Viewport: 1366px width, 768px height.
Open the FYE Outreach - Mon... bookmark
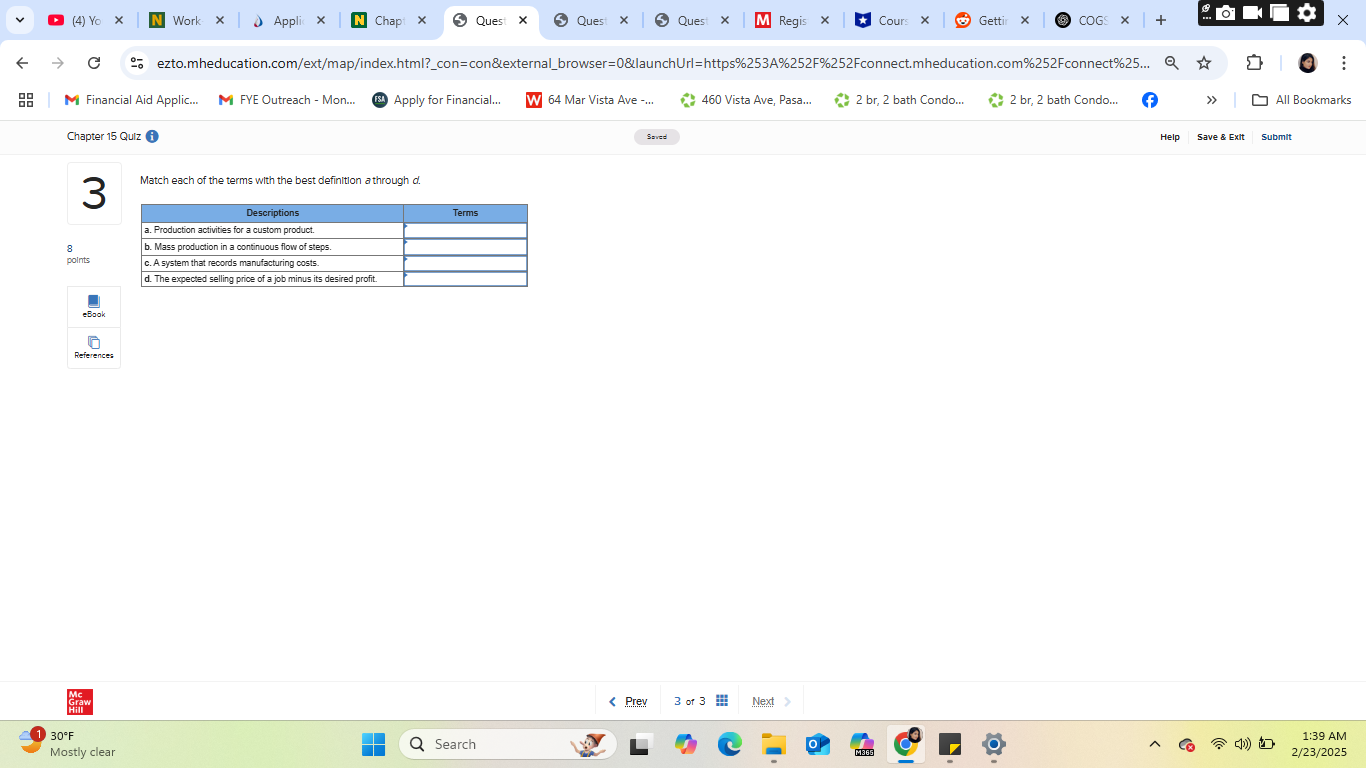(x=287, y=100)
